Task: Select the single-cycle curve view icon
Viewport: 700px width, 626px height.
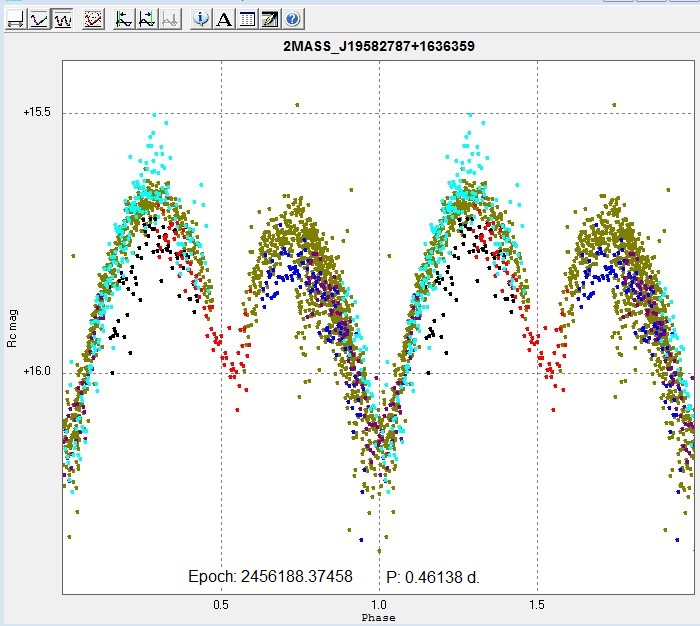Action: pos(40,20)
